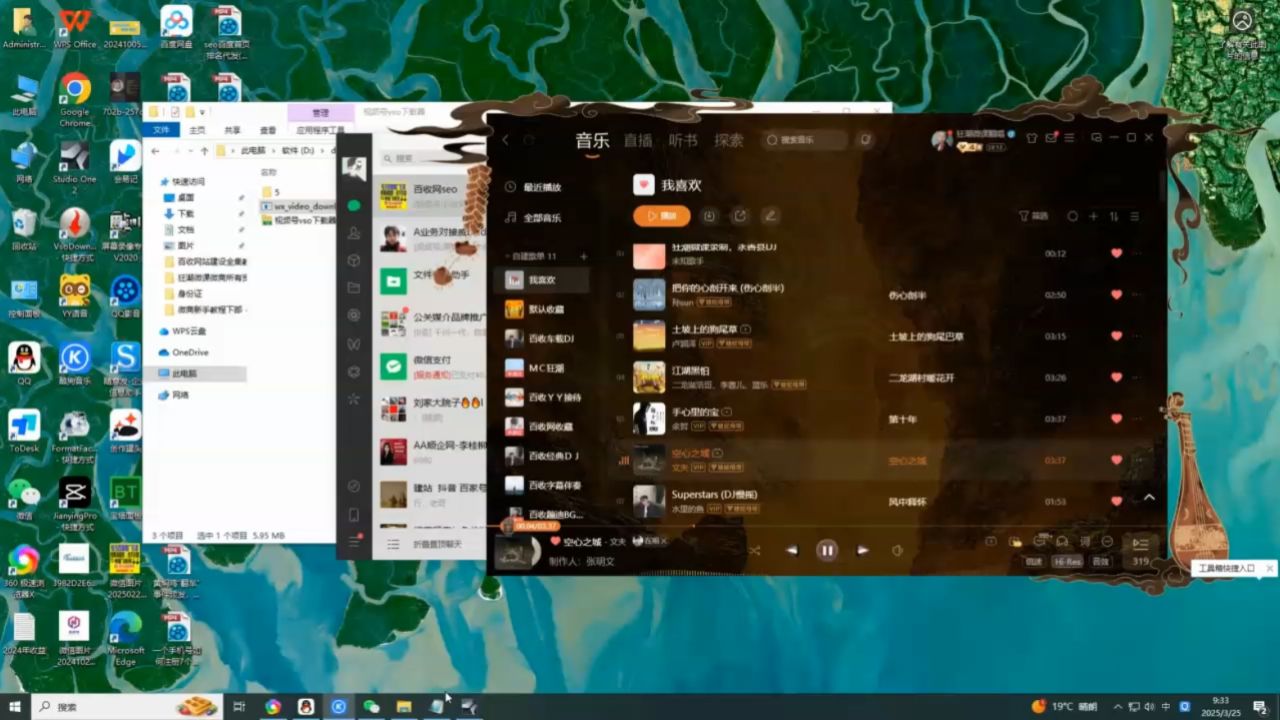Select 此电脑 in Explorer navigation pane
This screenshot has height=720, width=1280.
click(184, 373)
